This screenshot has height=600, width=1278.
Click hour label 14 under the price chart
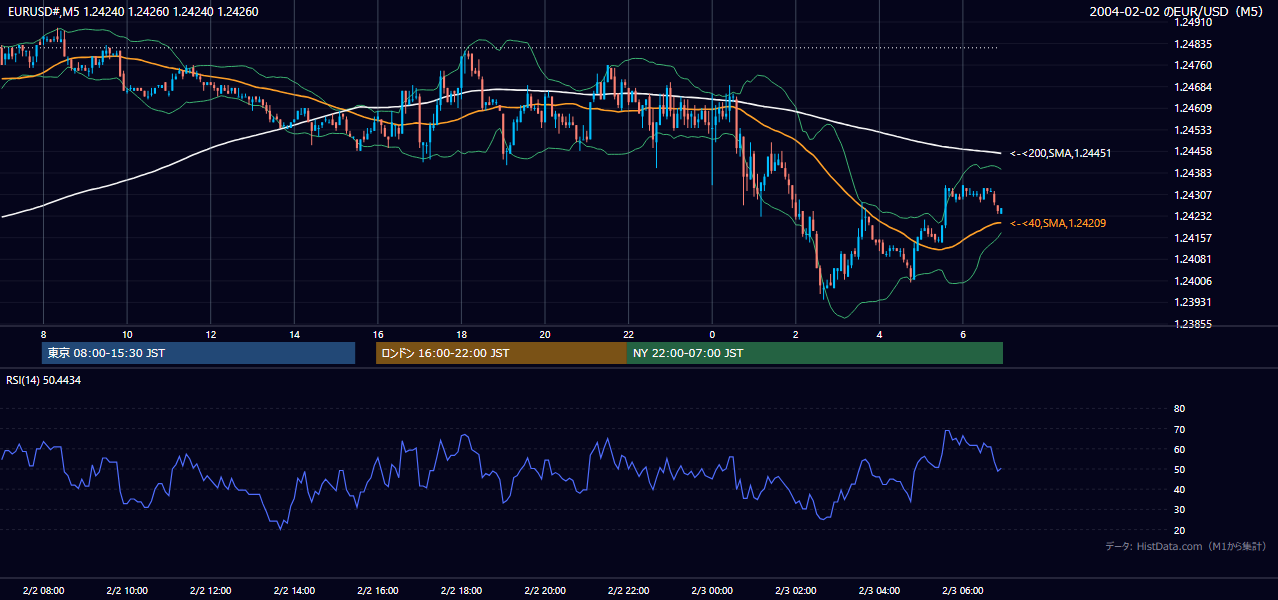click(x=294, y=334)
